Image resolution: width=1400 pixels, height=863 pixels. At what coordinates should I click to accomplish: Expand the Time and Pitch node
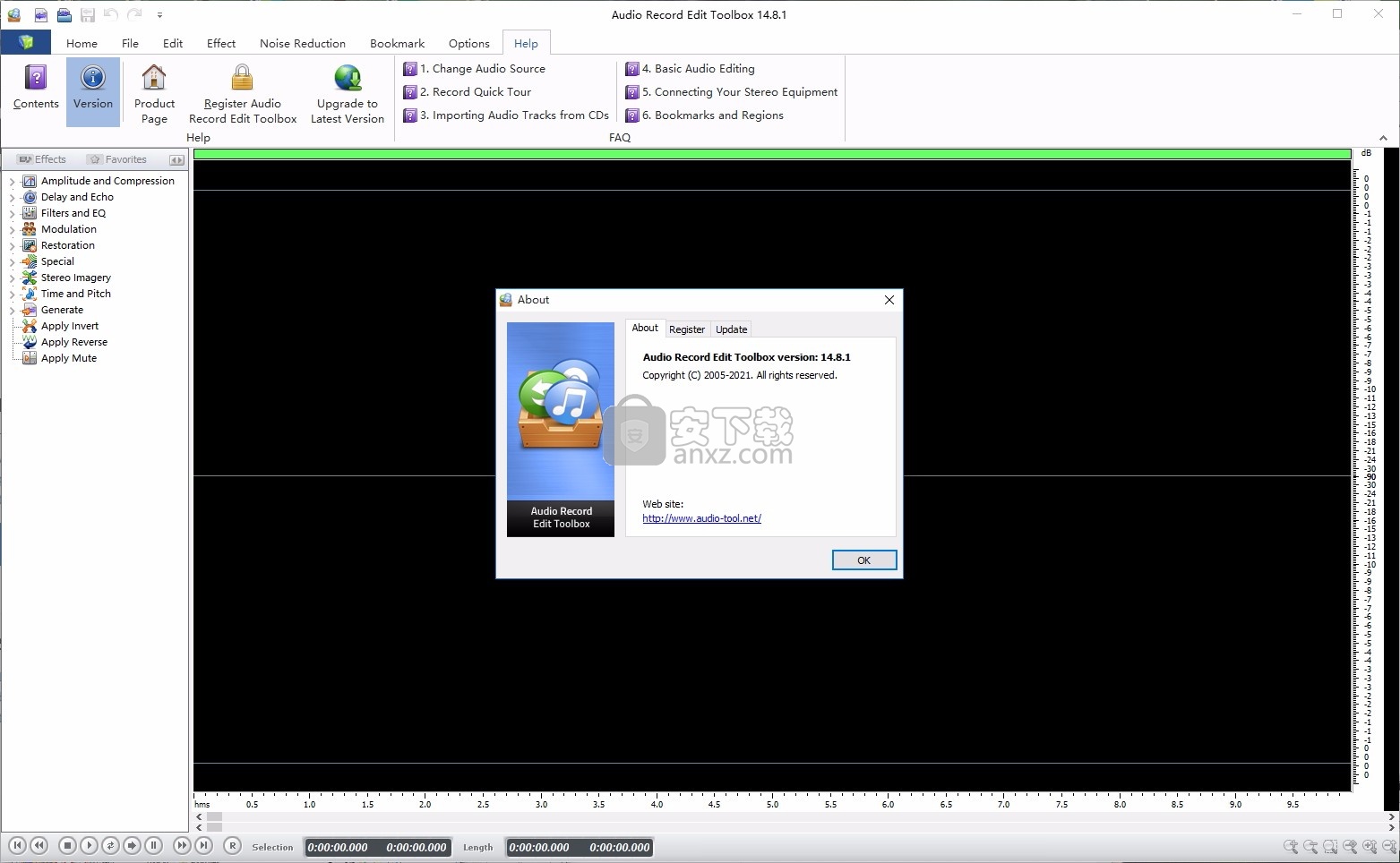click(13, 294)
